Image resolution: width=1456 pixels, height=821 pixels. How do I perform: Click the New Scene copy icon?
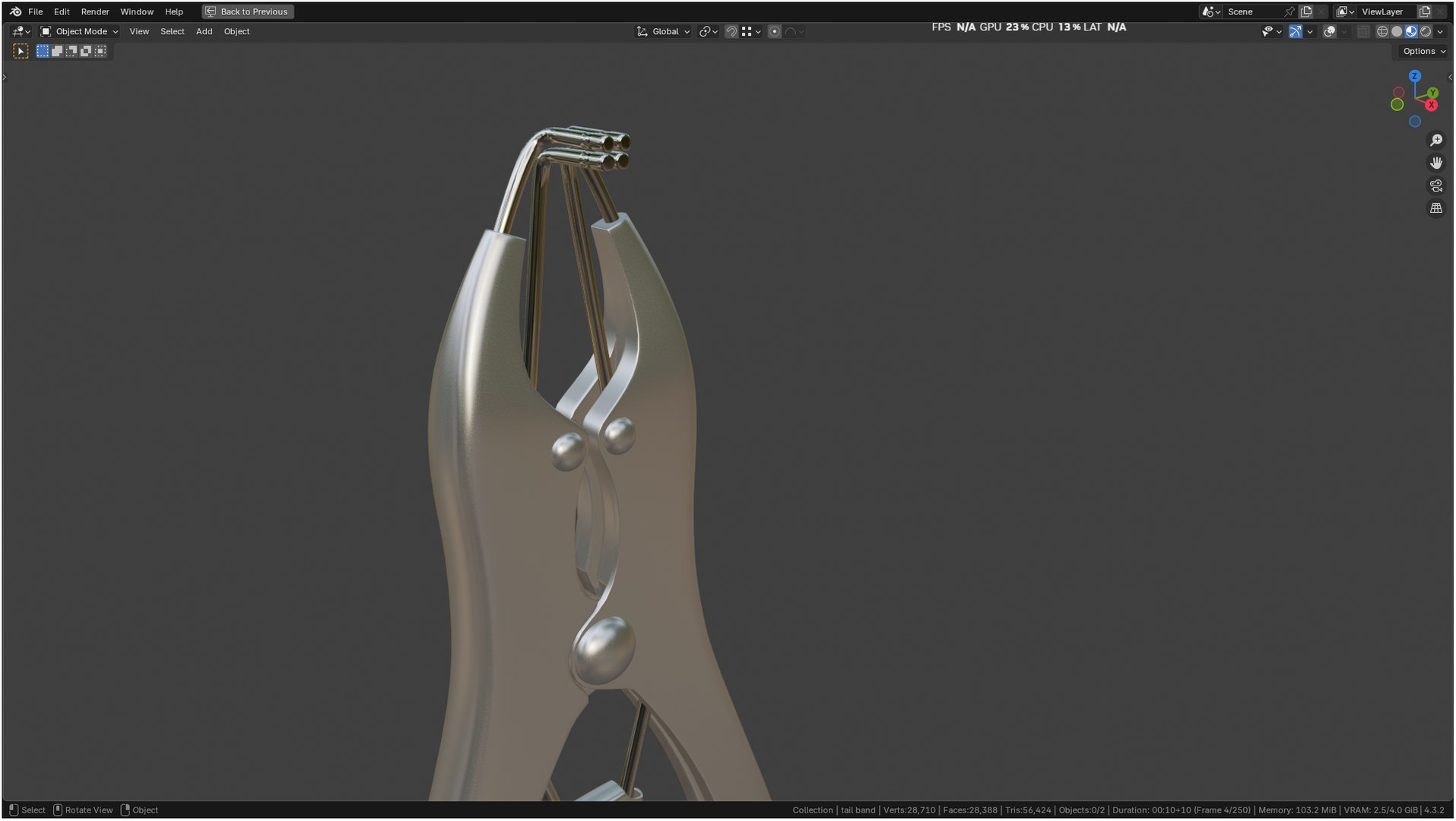[1306, 11]
